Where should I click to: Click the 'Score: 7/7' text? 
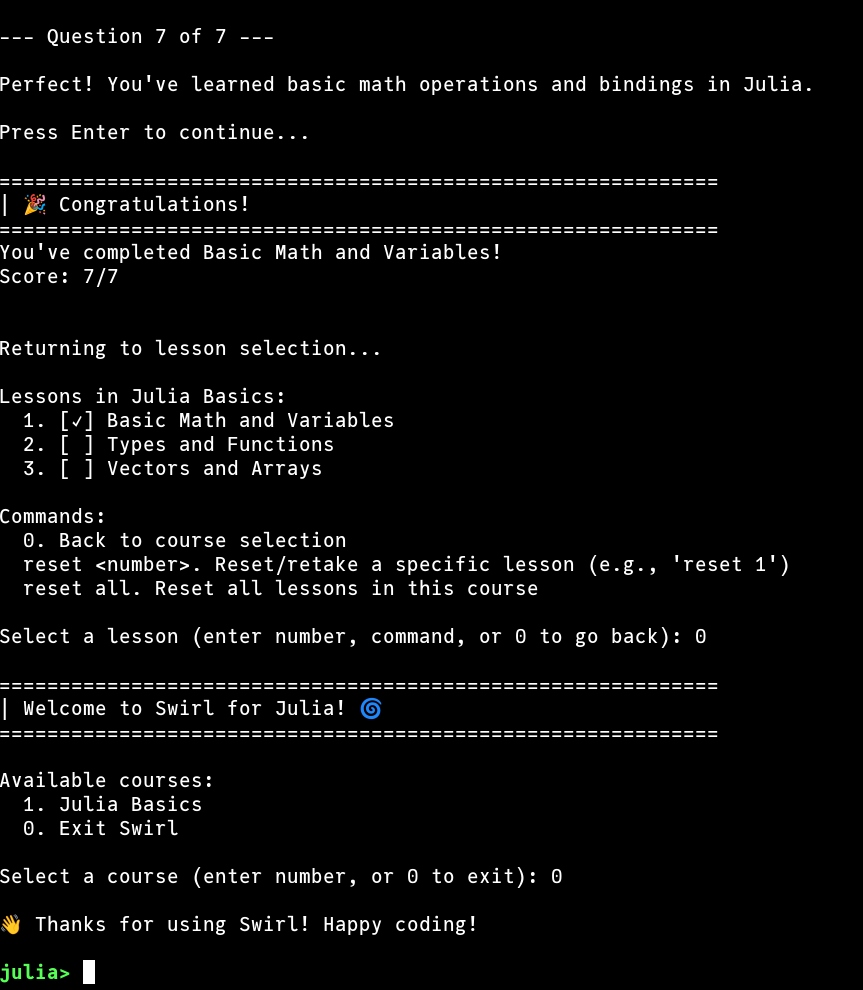pos(59,277)
